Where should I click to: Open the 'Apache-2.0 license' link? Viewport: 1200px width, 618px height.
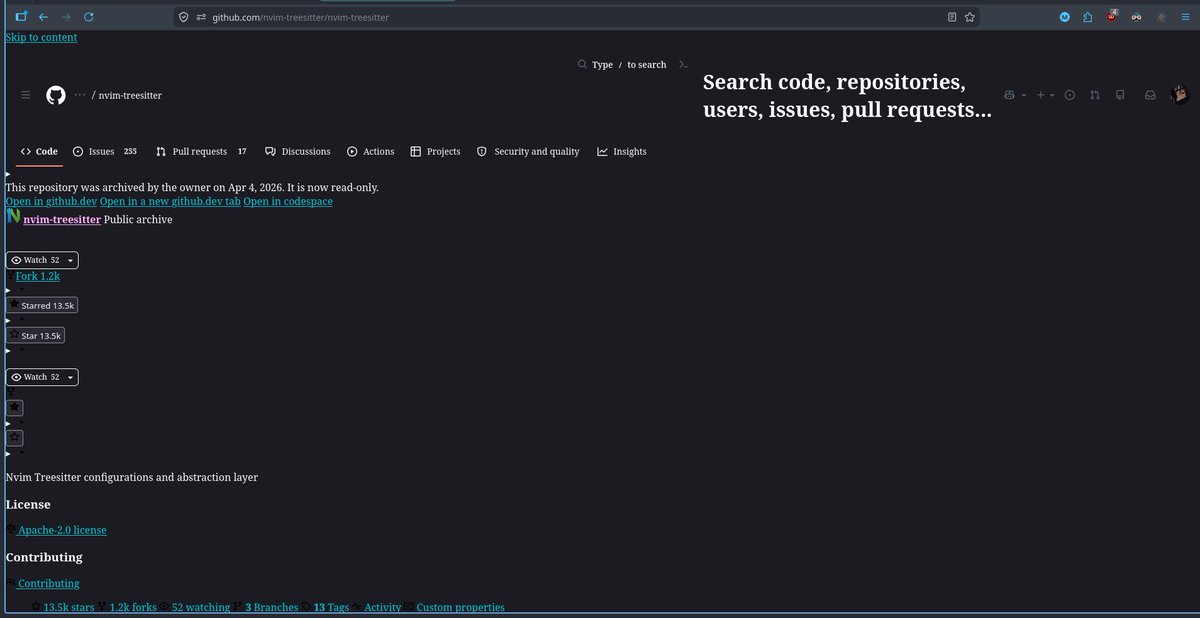pyautogui.click(x=62, y=530)
